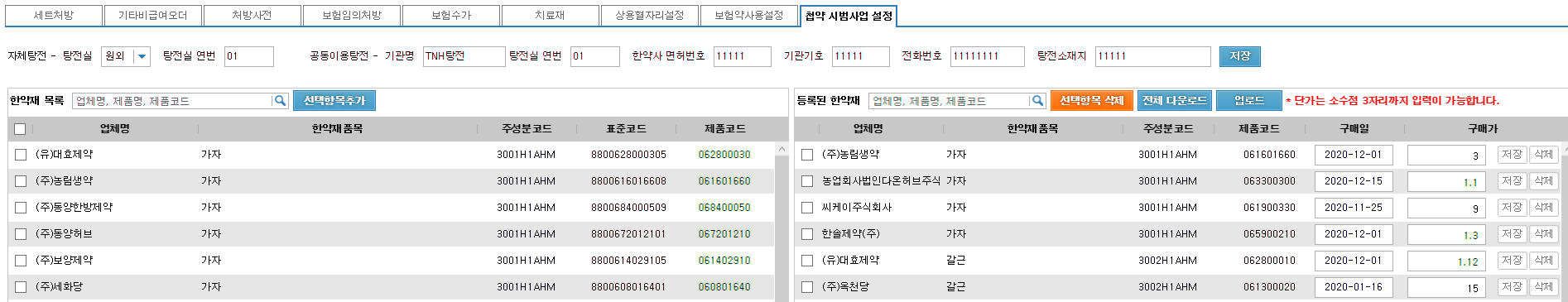Focus the 자체탕전 탕전실 연번 field
Image resolution: width=1568 pixels, height=302 pixels.
[249, 56]
